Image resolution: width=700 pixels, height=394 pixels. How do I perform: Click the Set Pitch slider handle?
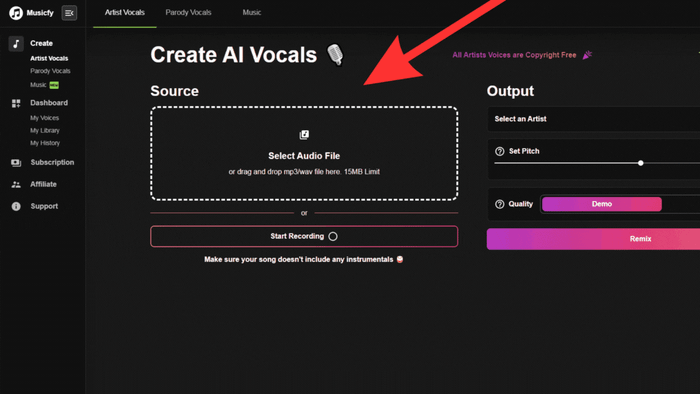coord(641,163)
